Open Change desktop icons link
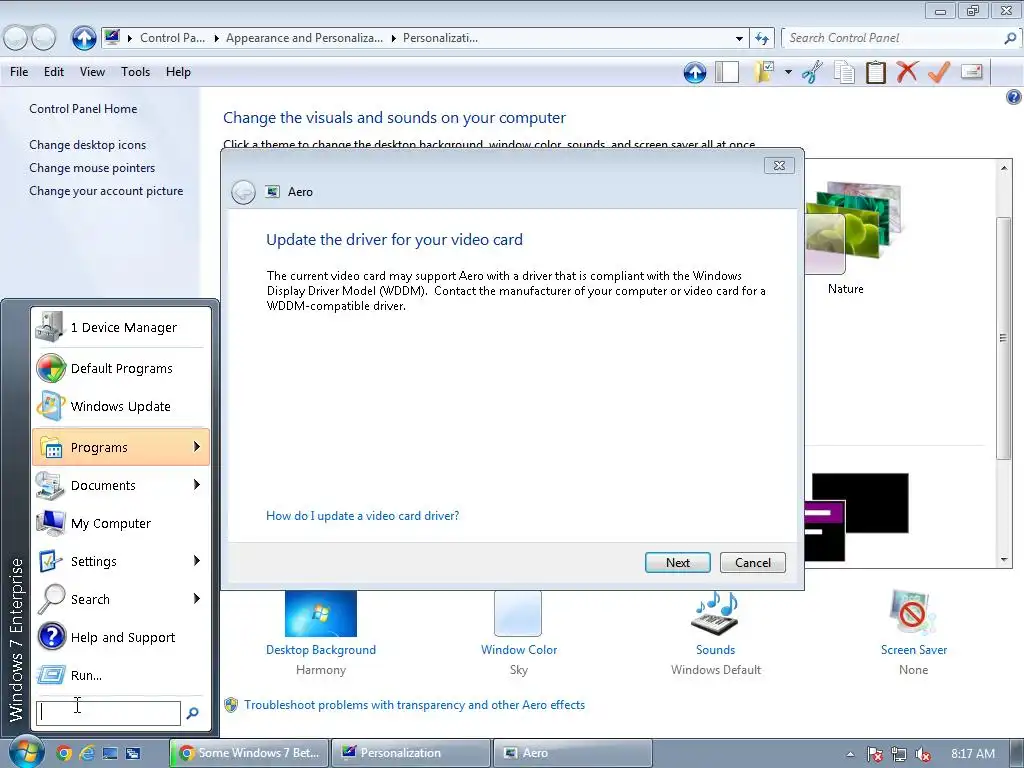 88,145
